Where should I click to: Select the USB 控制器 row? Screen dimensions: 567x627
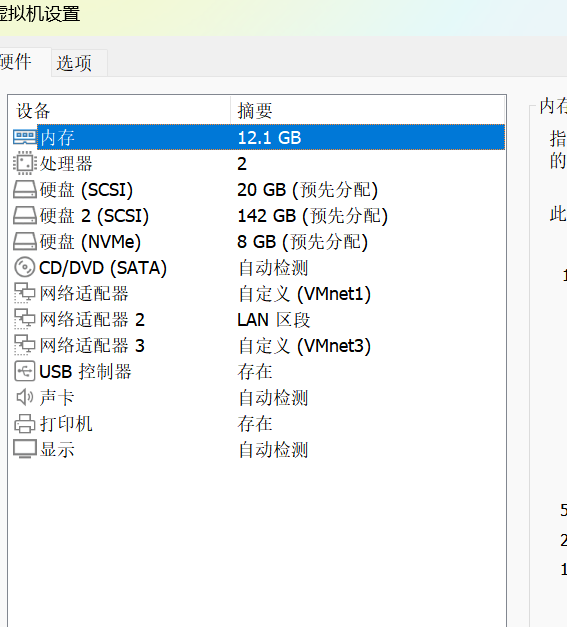259,371
